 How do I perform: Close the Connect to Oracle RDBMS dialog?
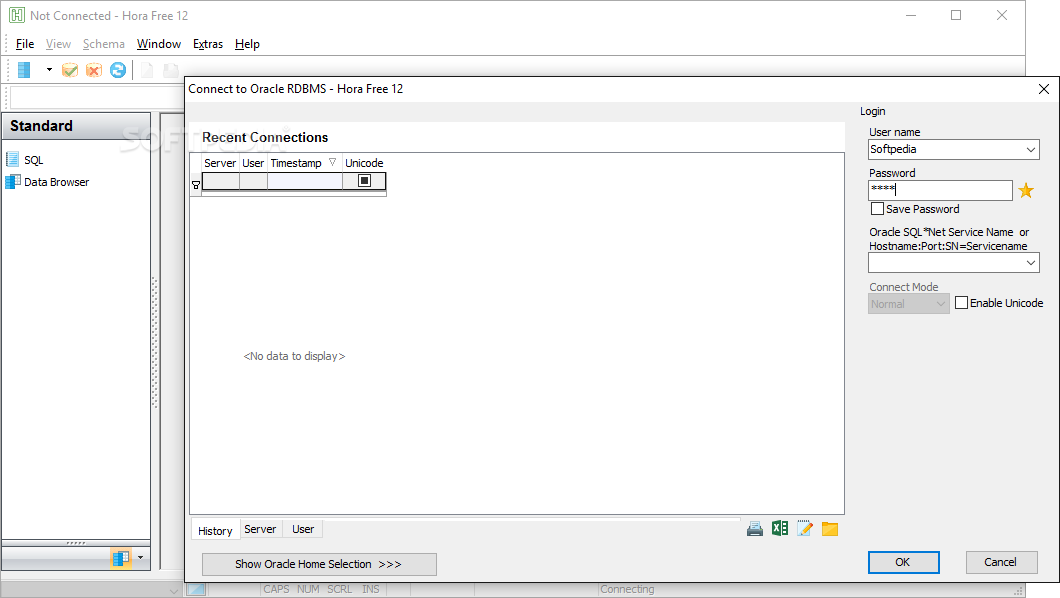point(1044,89)
